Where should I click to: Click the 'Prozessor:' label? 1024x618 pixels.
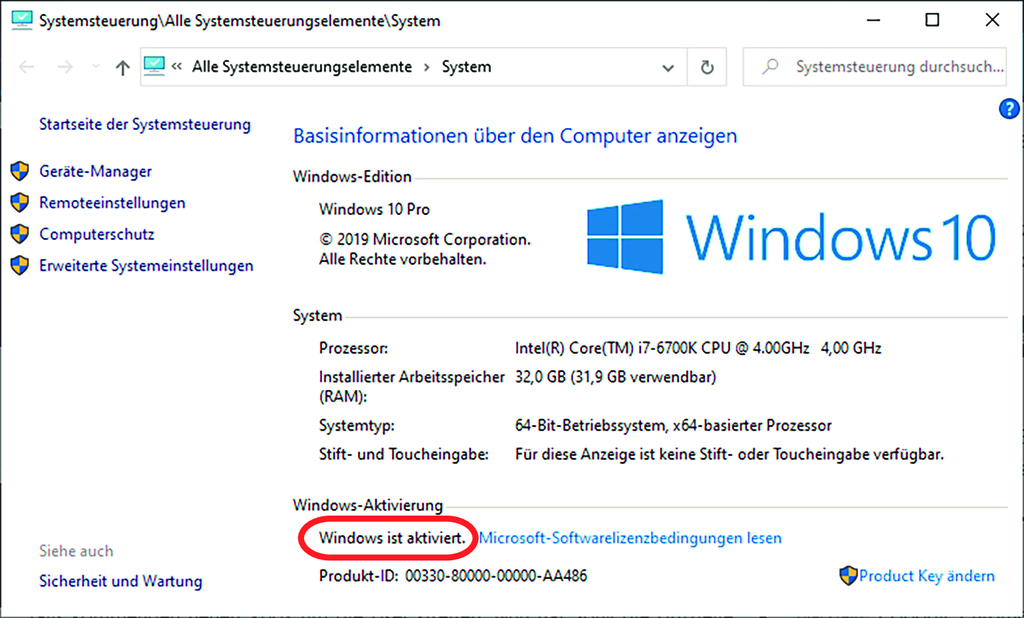click(x=353, y=348)
